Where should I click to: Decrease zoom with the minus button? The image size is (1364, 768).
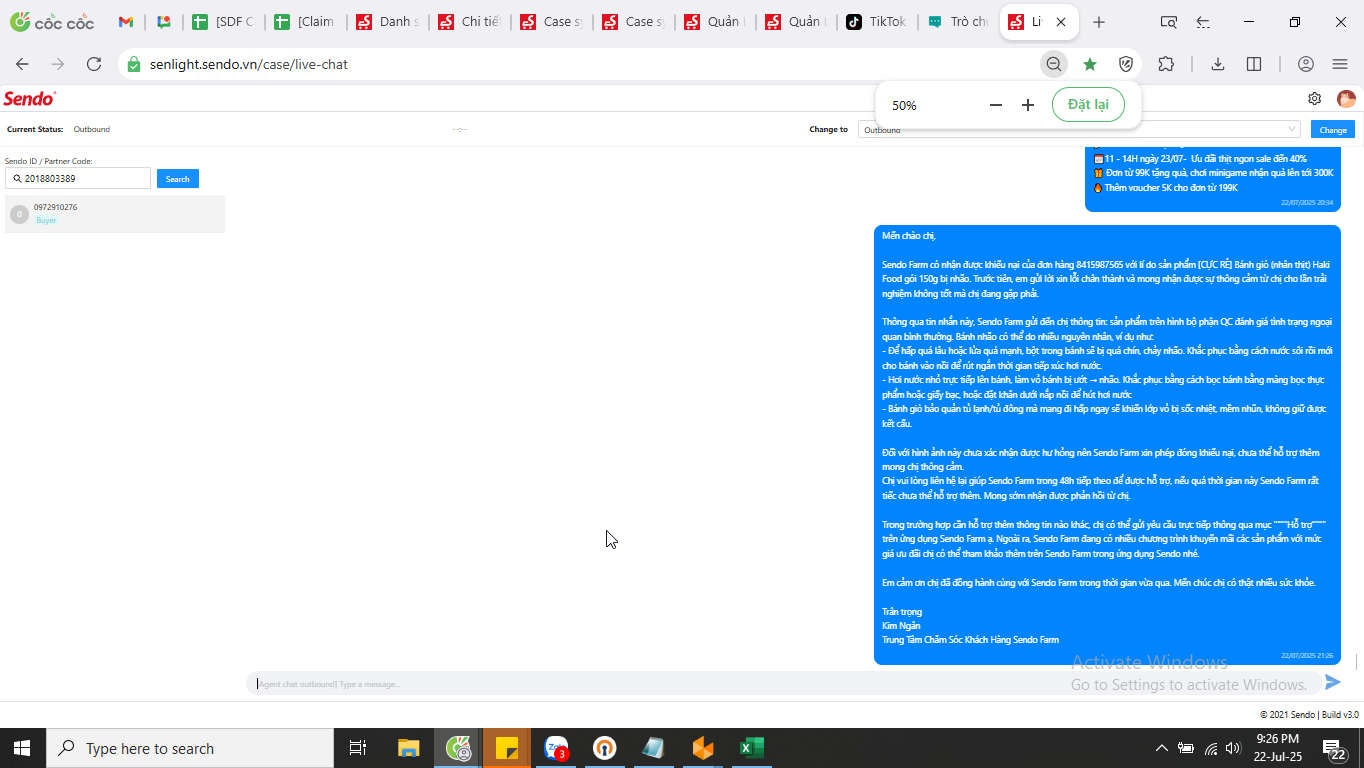995,105
